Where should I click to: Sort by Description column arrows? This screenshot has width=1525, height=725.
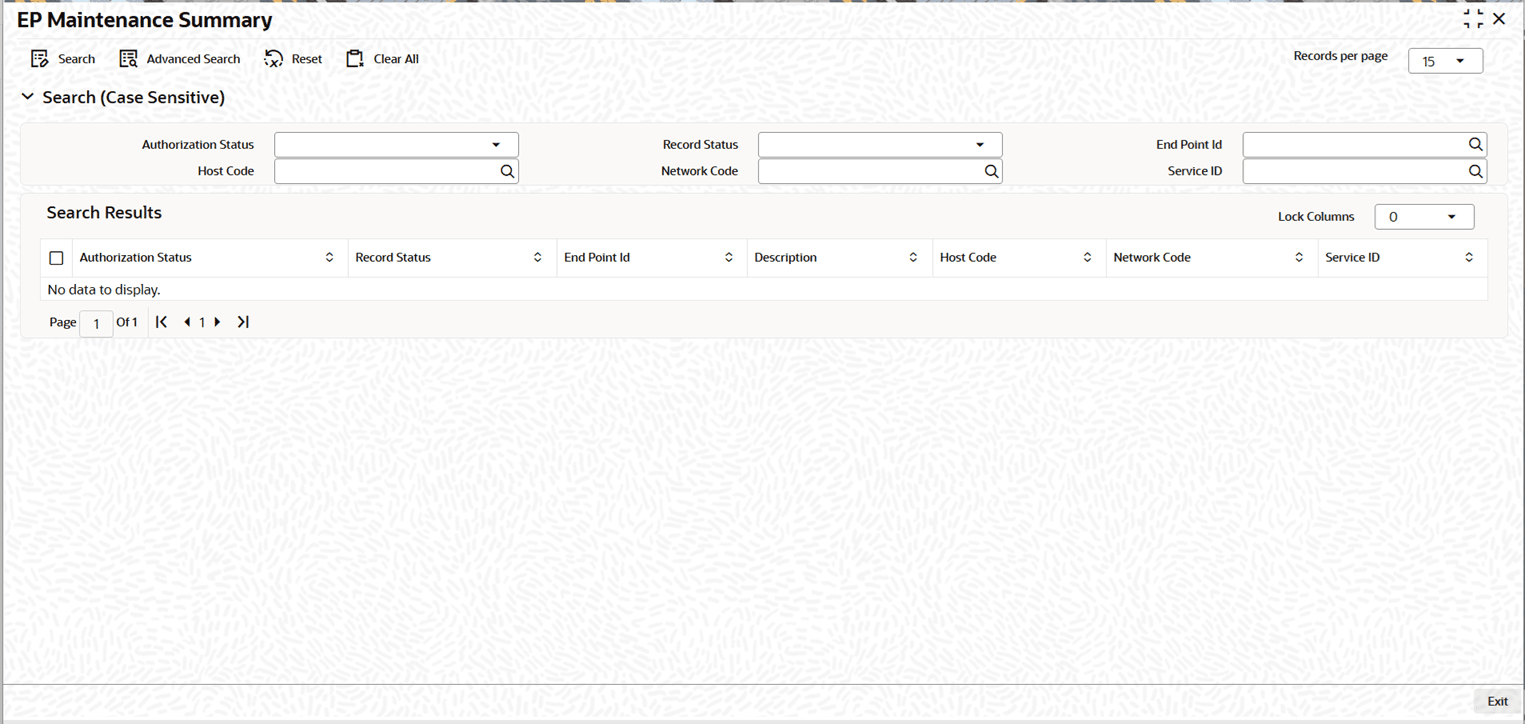click(x=913, y=258)
